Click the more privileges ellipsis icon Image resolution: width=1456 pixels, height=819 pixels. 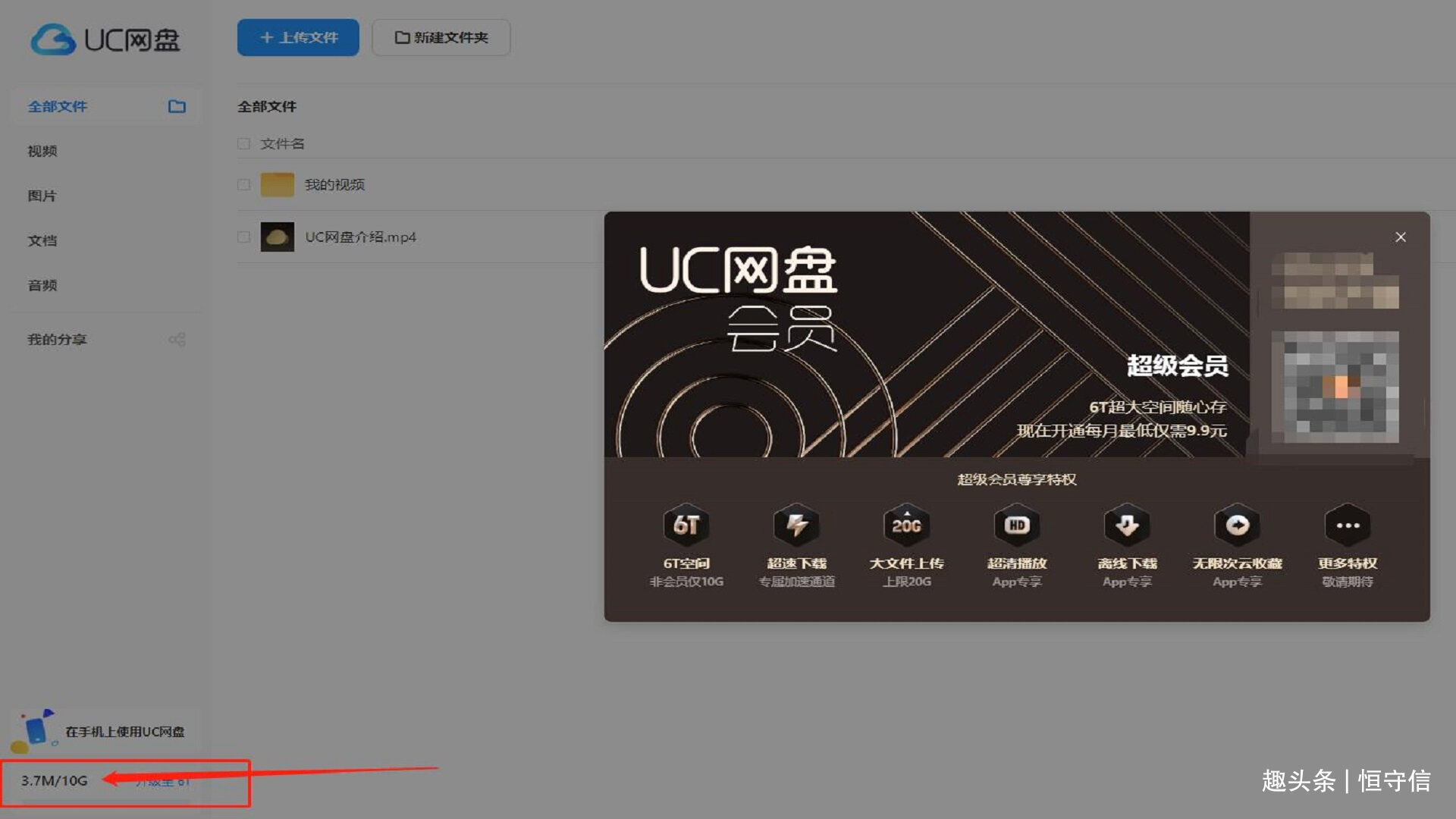[1348, 525]
